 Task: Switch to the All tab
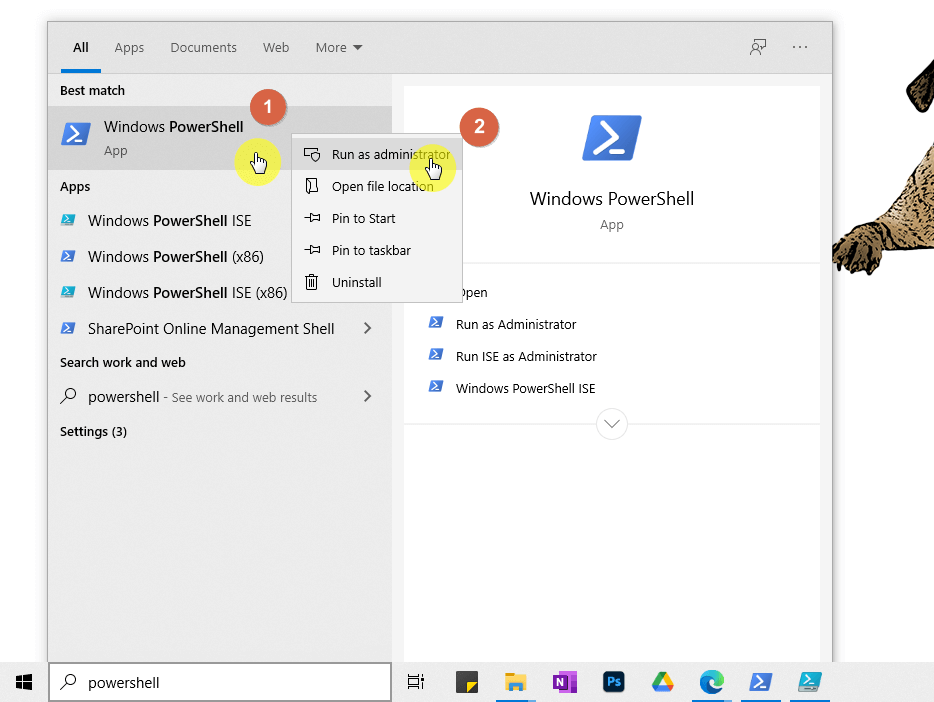click(80, 48)
